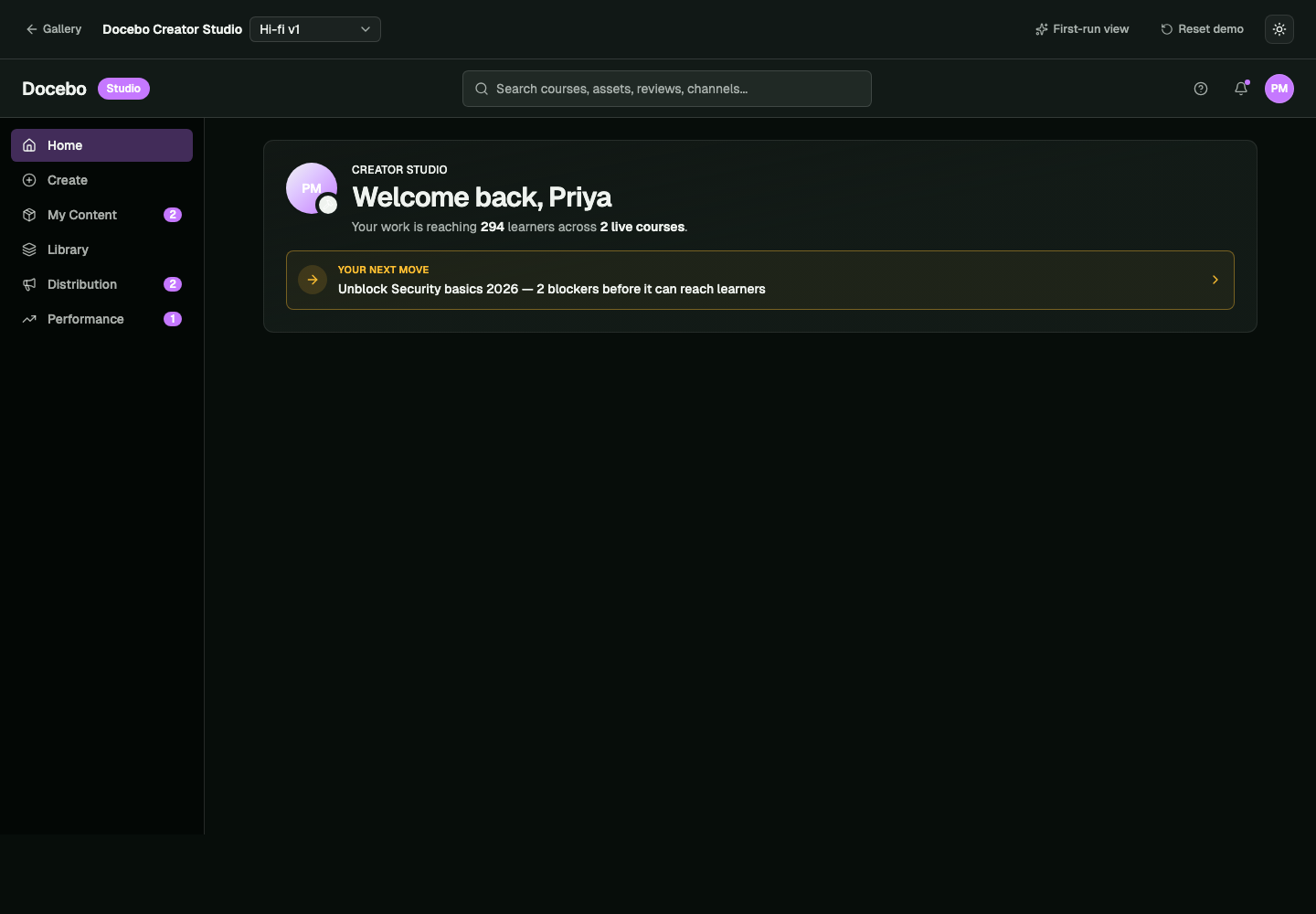The height and width of the screenshot is (914, 1316).
Task: Click the Studio badge
Action: 123,89
